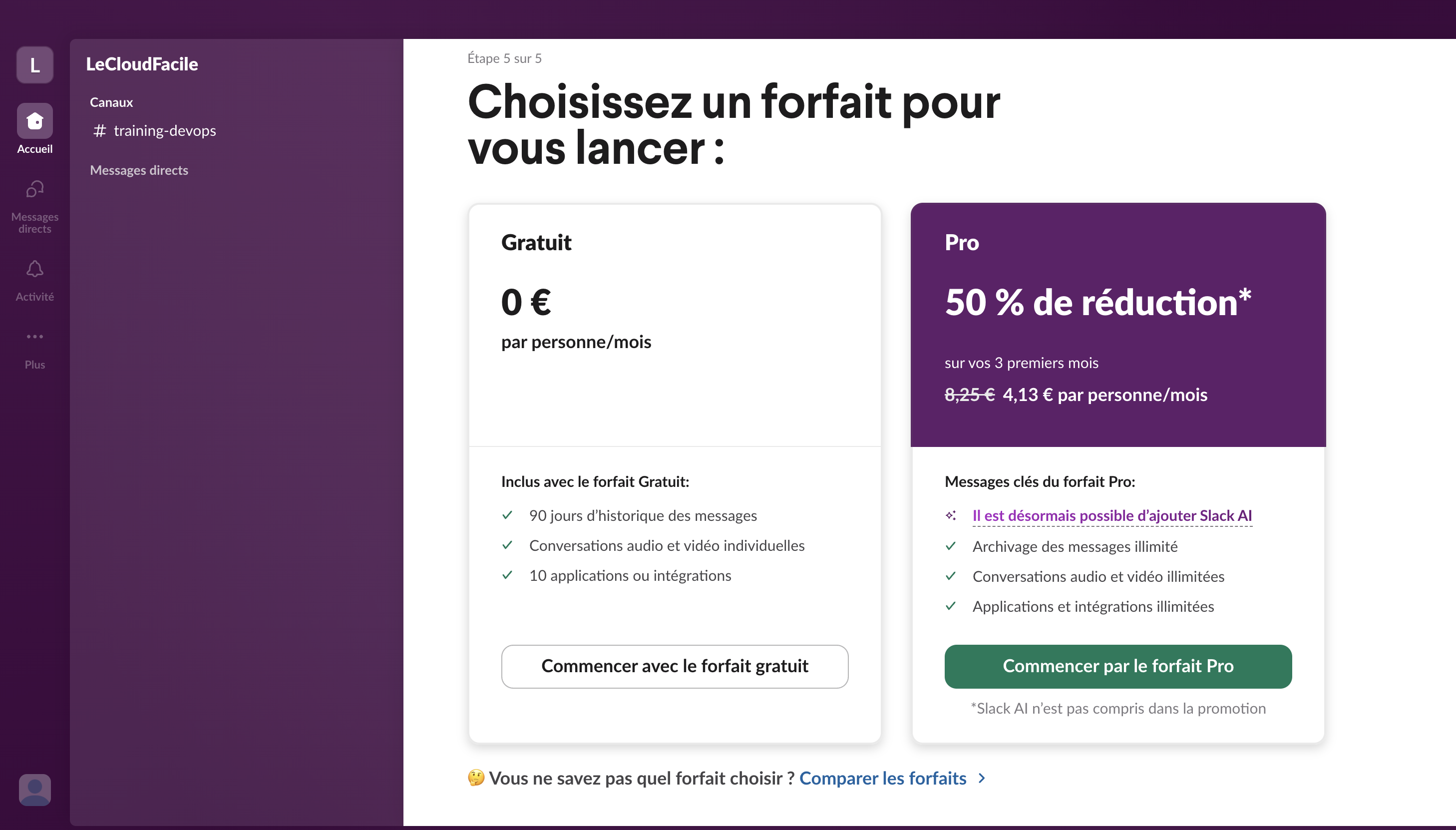The height and width of the screenshot is (830, 1456).
Task: Open the Activité bell icon
Action: click(35, 269)
